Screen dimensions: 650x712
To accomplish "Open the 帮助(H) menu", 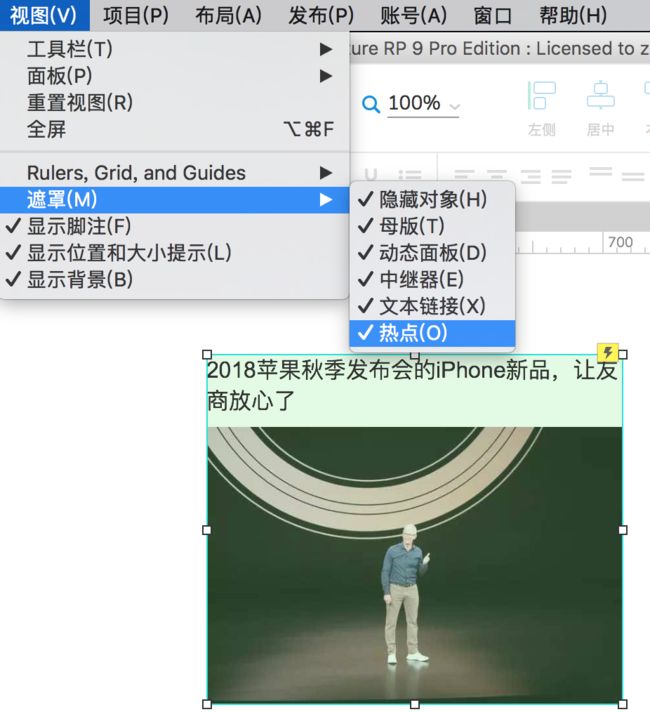I will pyautogui.click(x=573, y=15).
